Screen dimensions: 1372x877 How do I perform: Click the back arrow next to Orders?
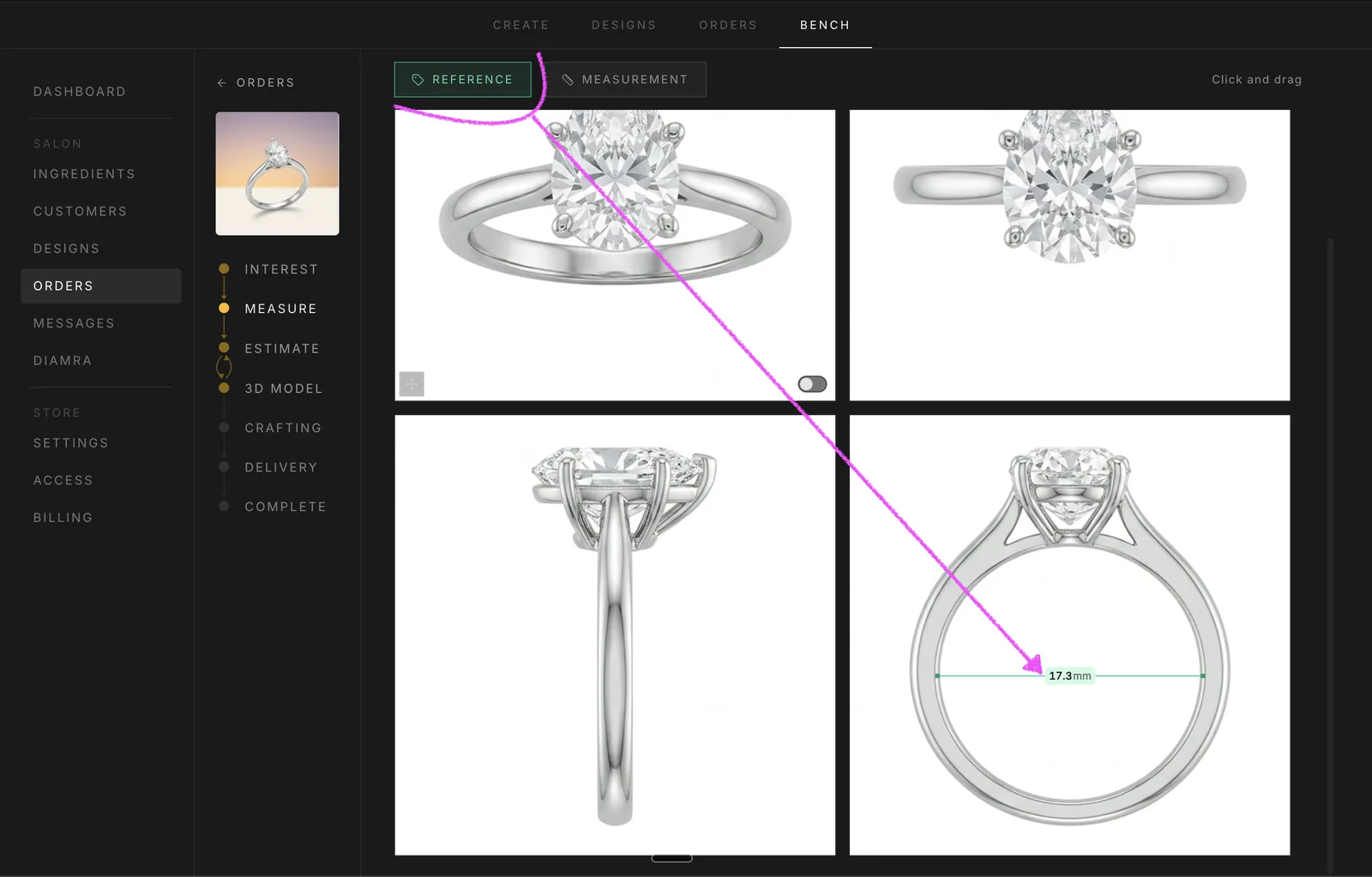[x=221, y=82]
